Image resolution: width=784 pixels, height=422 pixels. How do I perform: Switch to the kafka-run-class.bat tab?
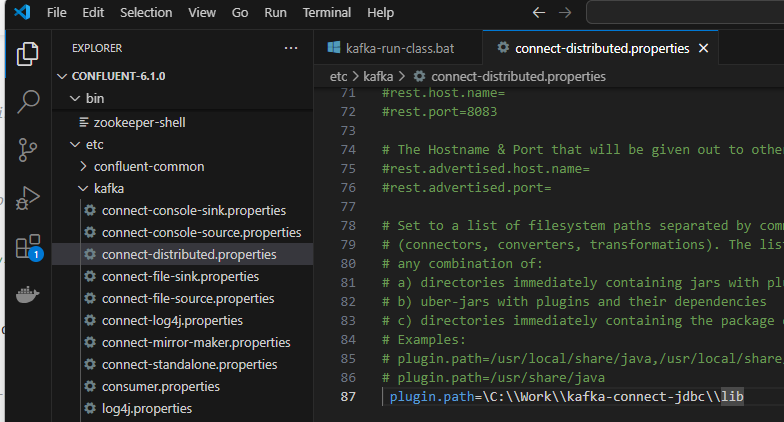coord(398,48)
